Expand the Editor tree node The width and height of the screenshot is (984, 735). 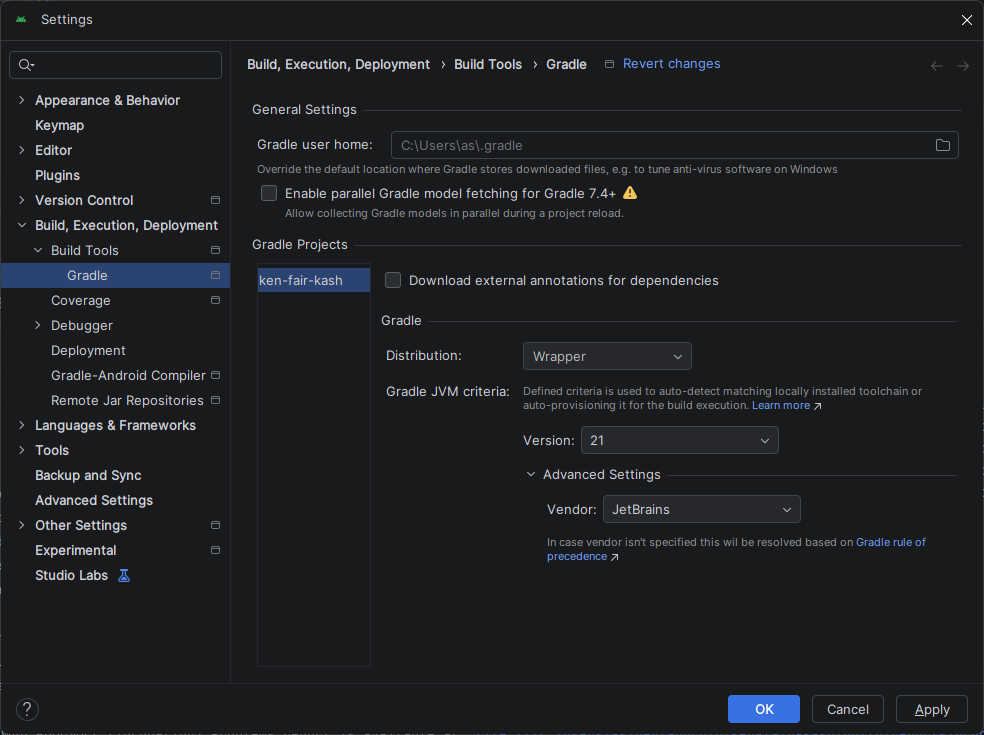click(22, 150)
